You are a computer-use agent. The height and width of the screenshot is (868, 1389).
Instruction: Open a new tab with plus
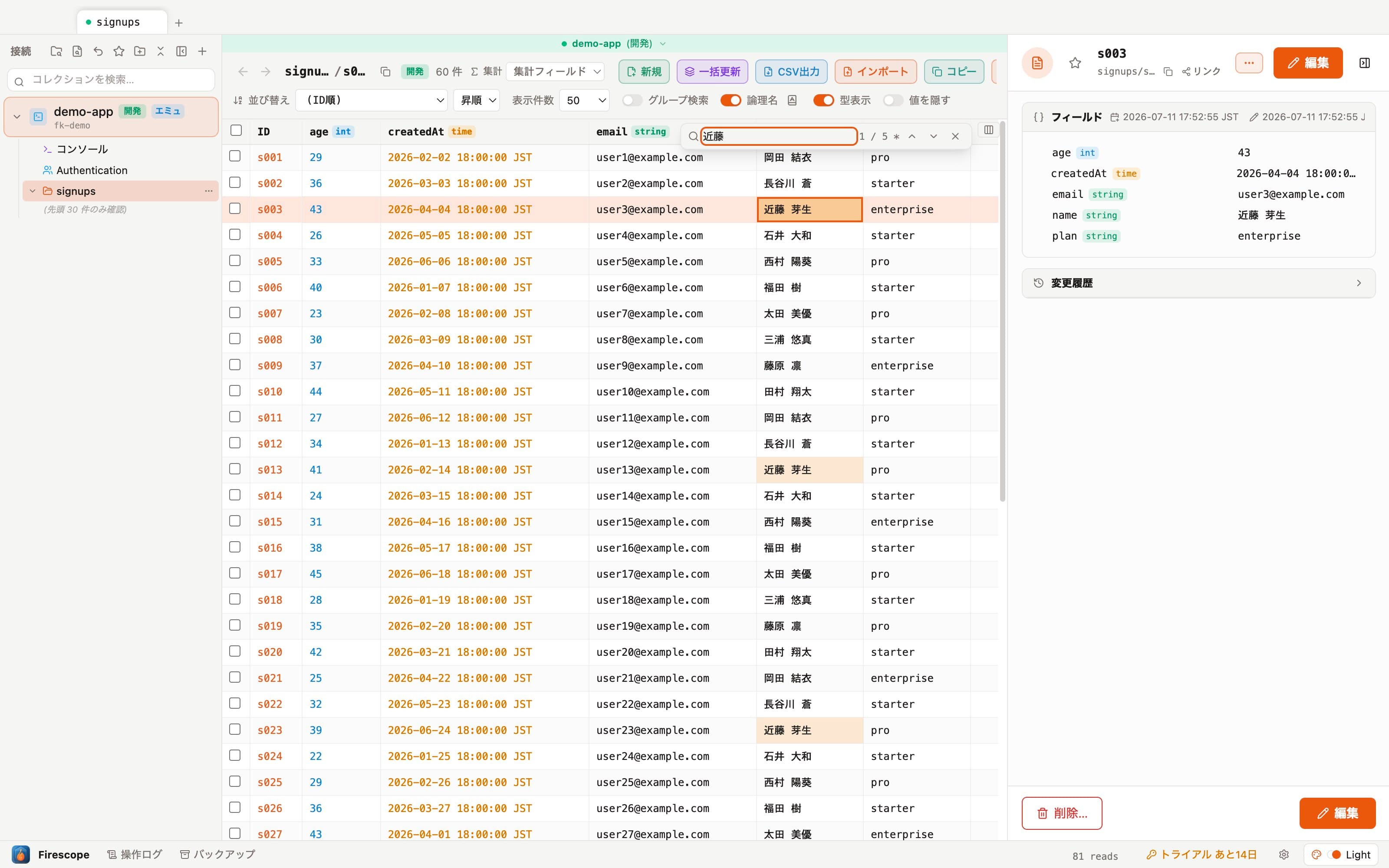179,23
